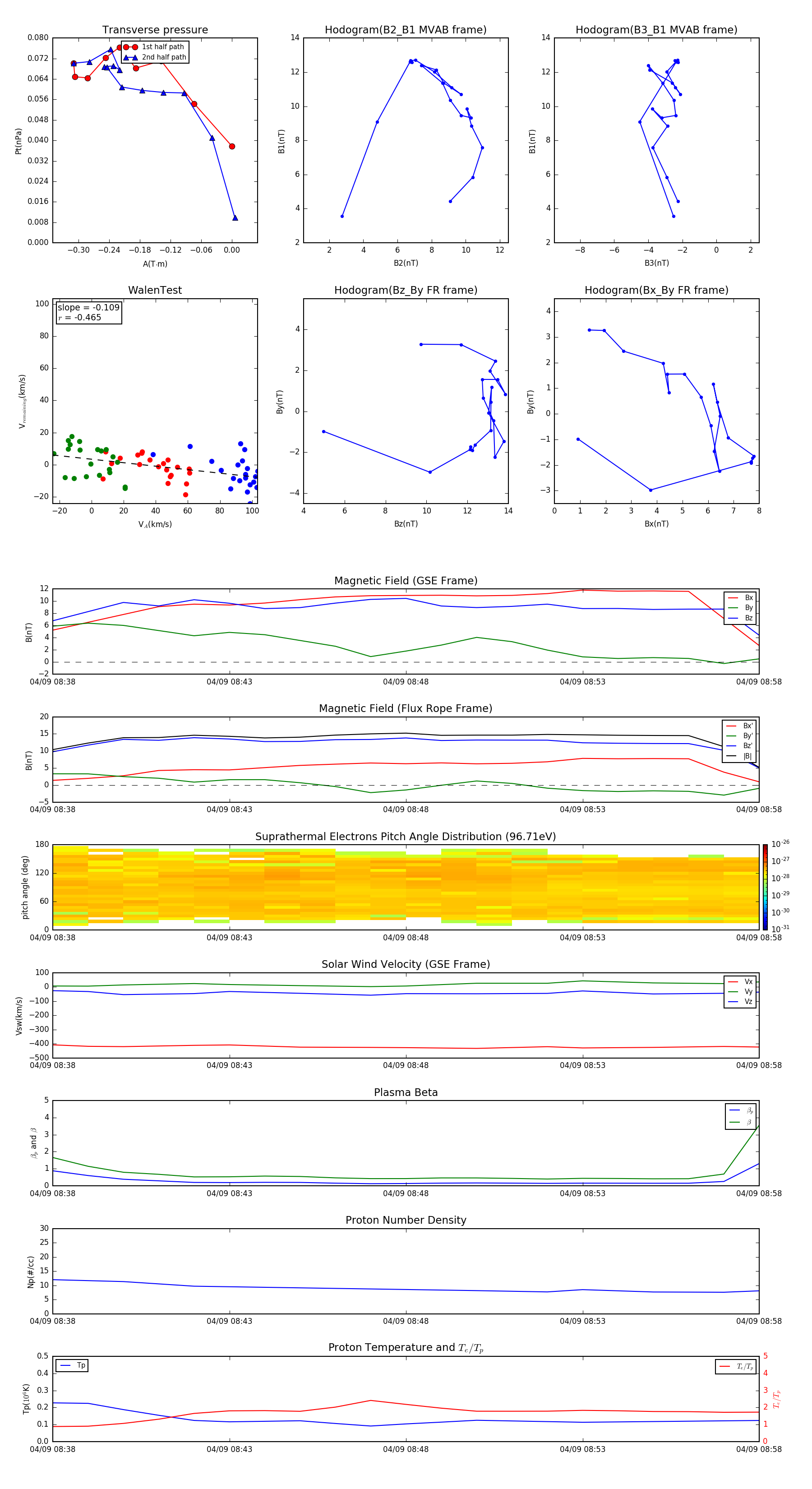Click the 'Solar Wind Velocity (GSE Frame)' title
This screenshot has width=812, height=1489.
point(406,964)
